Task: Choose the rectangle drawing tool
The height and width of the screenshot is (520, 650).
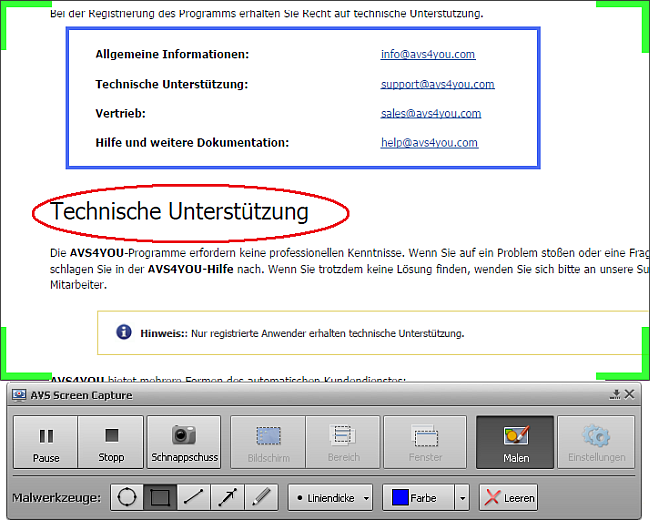Action: [x=160, y=497]
